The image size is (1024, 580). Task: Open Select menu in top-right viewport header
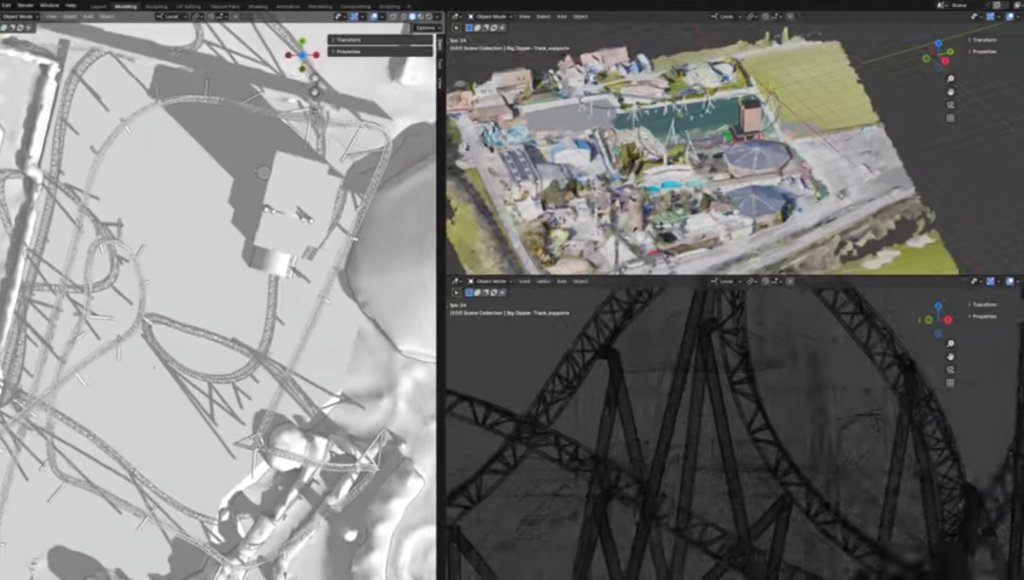(x=543, y=17)
